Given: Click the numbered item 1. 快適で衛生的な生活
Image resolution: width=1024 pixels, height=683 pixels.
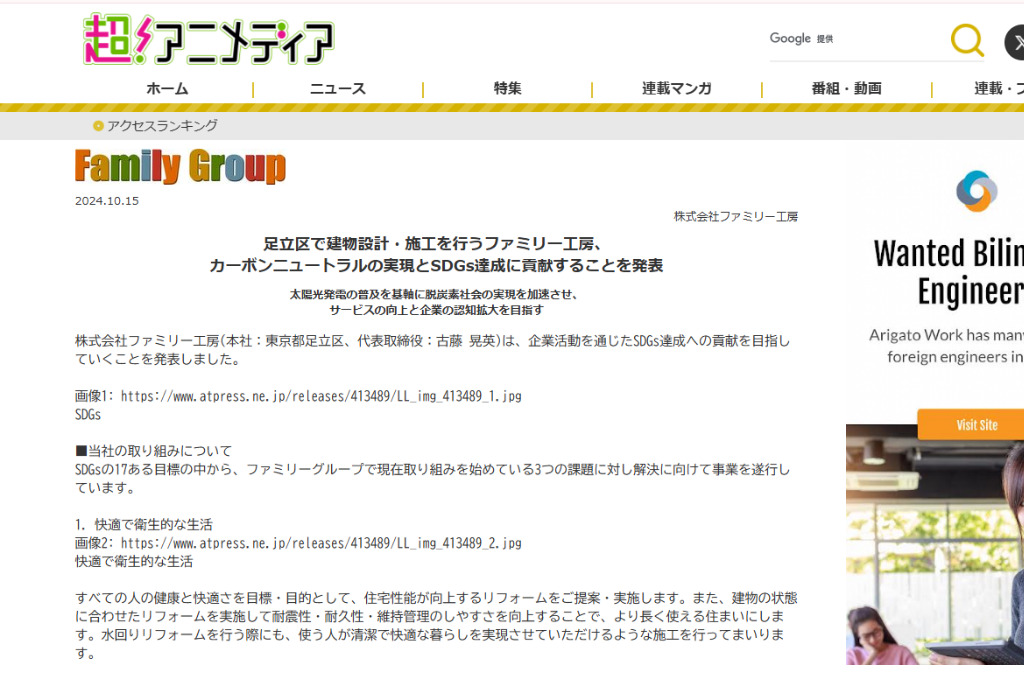Looking at the screenshot, I should pyautogui.click(x=144, y=525).
